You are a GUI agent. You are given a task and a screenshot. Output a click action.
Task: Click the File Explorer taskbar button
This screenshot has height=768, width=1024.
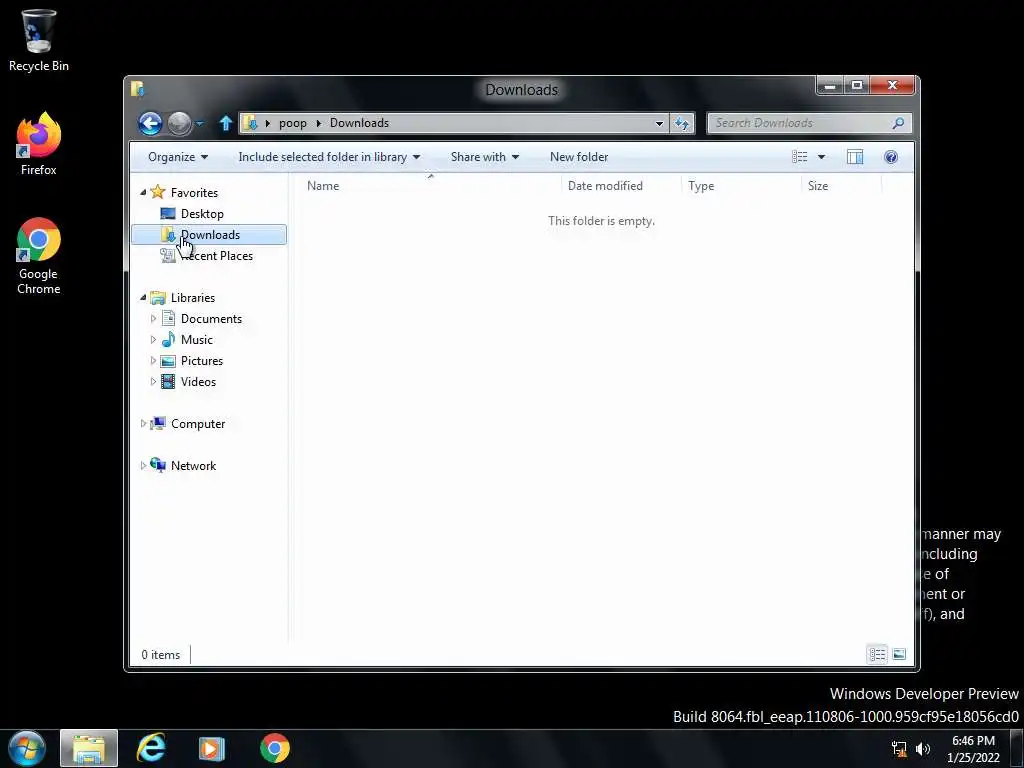pos(89,748)
